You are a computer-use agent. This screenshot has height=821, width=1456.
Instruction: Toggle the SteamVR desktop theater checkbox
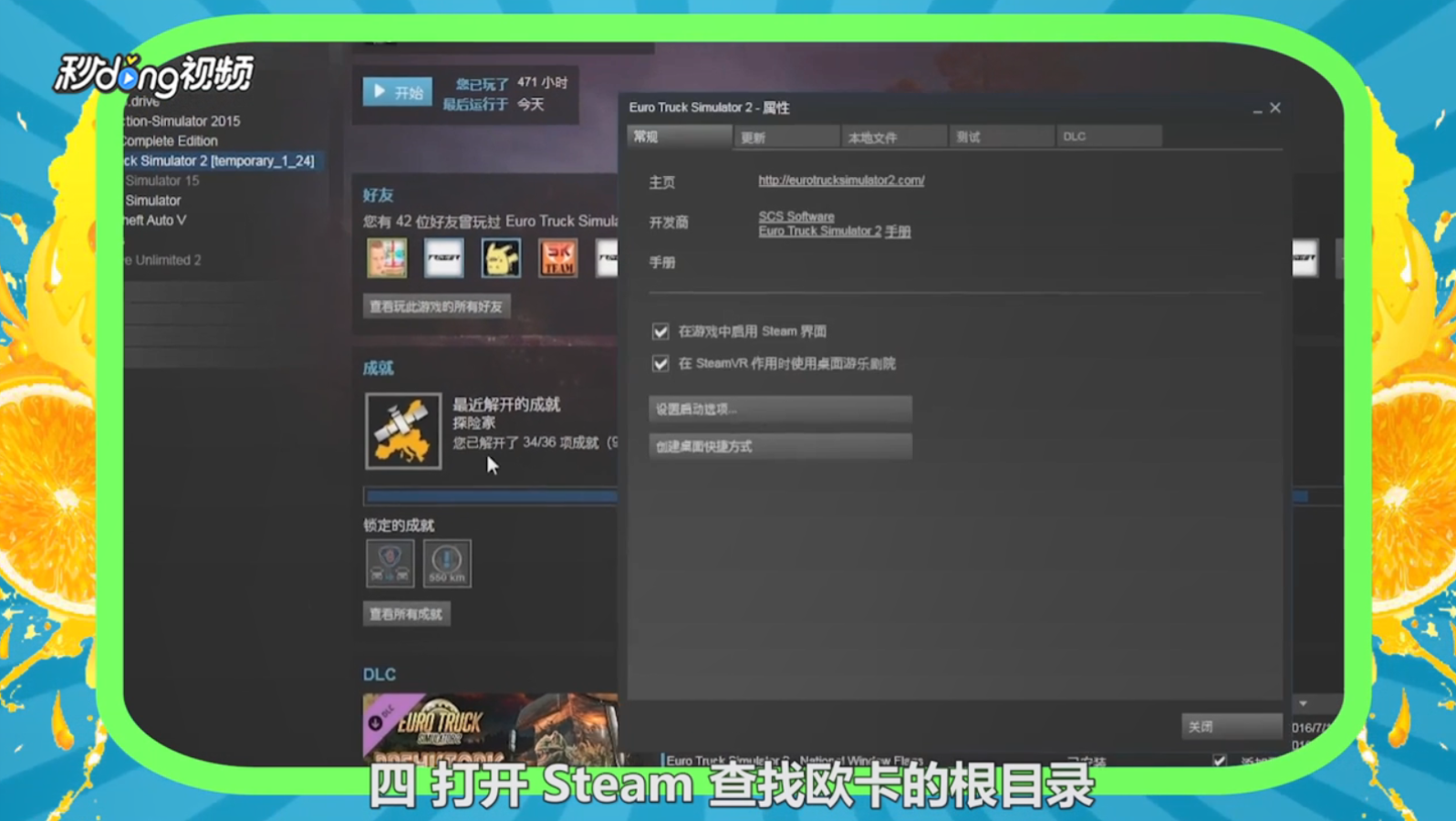pyautogui.click(x=660, y=363)
